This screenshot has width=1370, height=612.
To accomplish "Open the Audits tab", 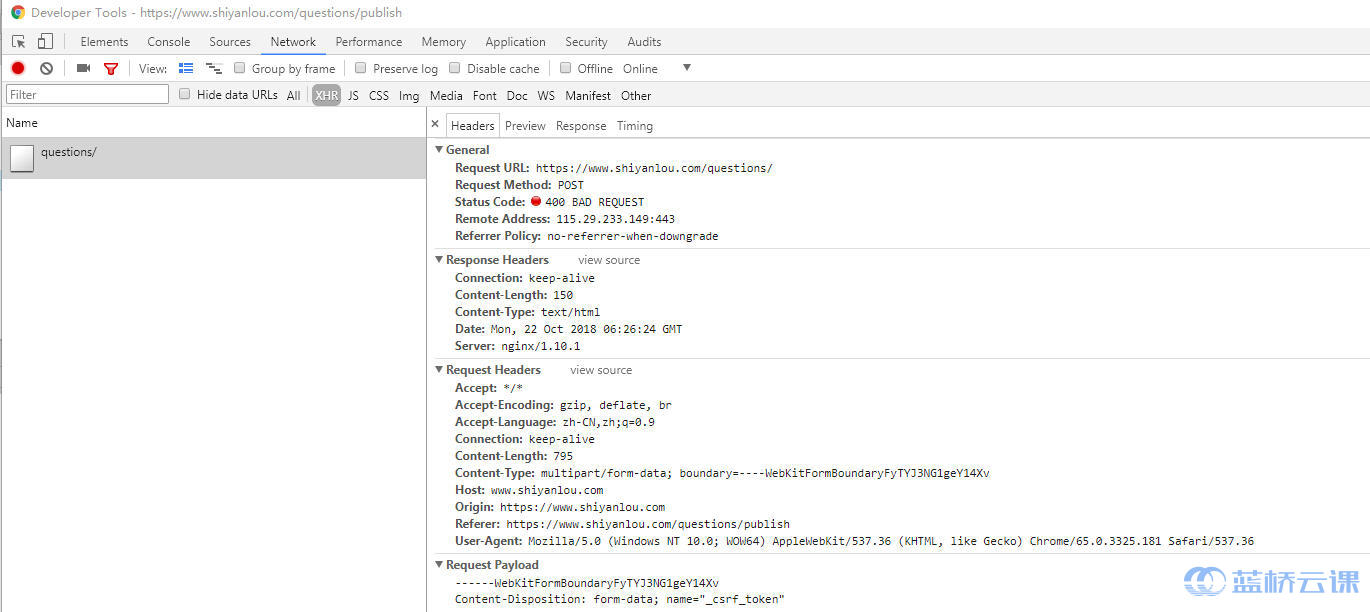I will [x=644, y=42].
